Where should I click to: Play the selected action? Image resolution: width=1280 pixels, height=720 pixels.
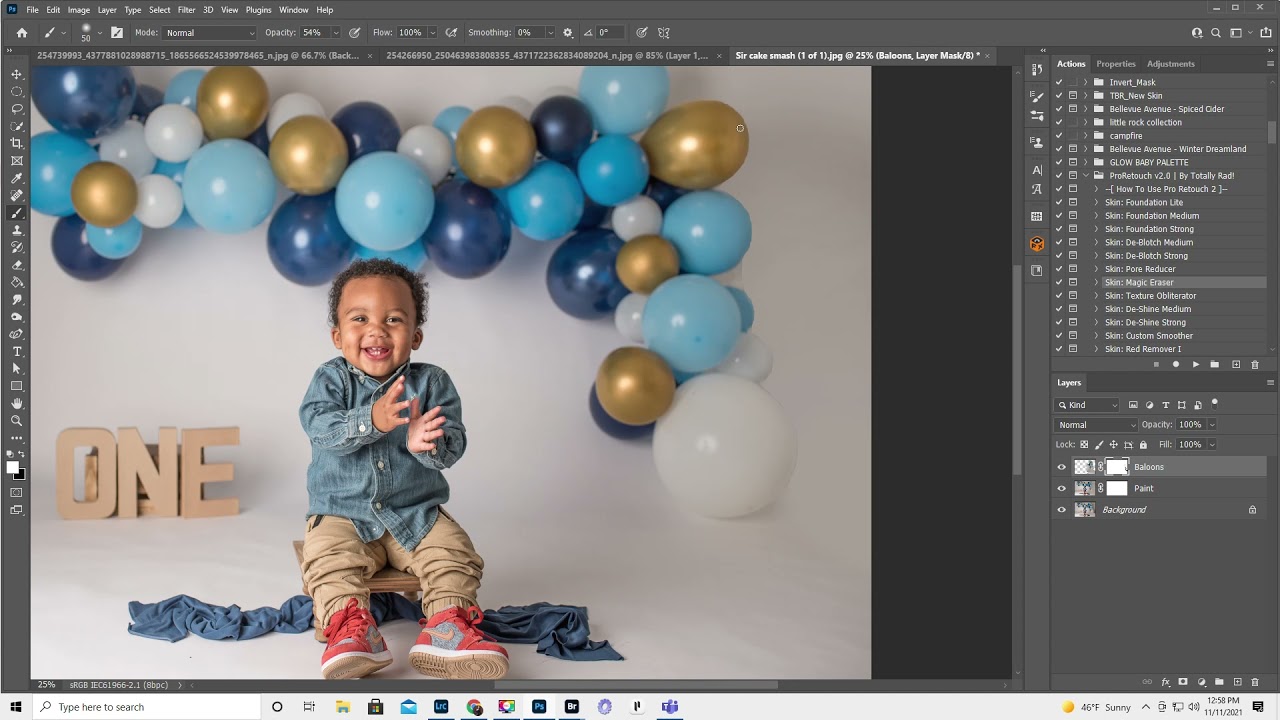tap(1195, 365)
